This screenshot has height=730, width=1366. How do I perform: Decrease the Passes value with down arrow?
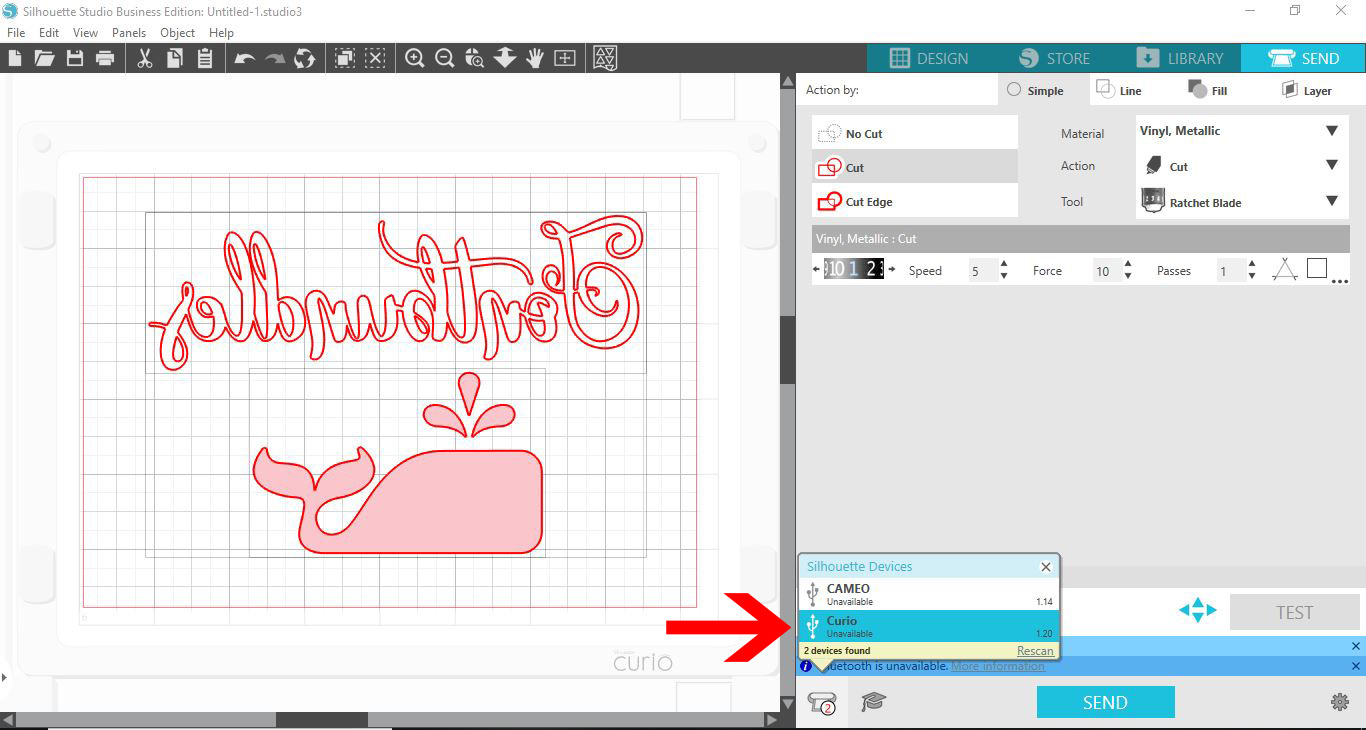tap(1252, 276)
